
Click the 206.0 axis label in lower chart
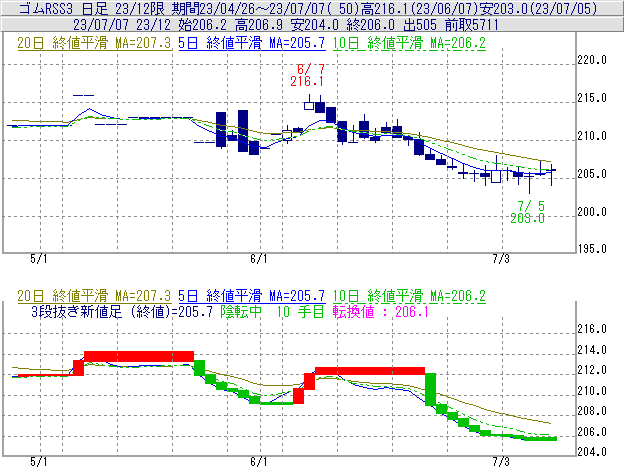pyautogui.click(x=592, y=432)
